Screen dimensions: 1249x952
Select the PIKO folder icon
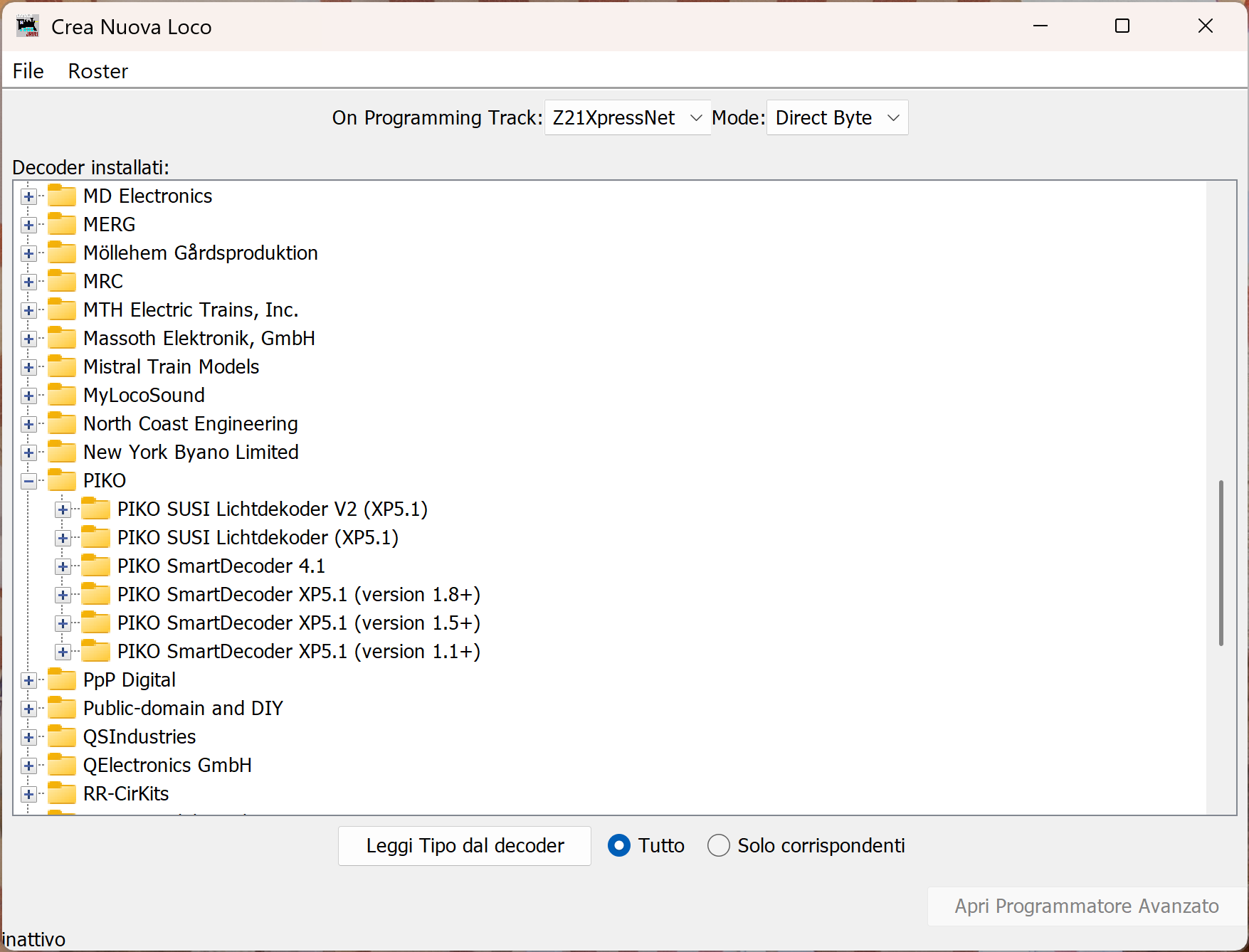click(x=62, y=480)
